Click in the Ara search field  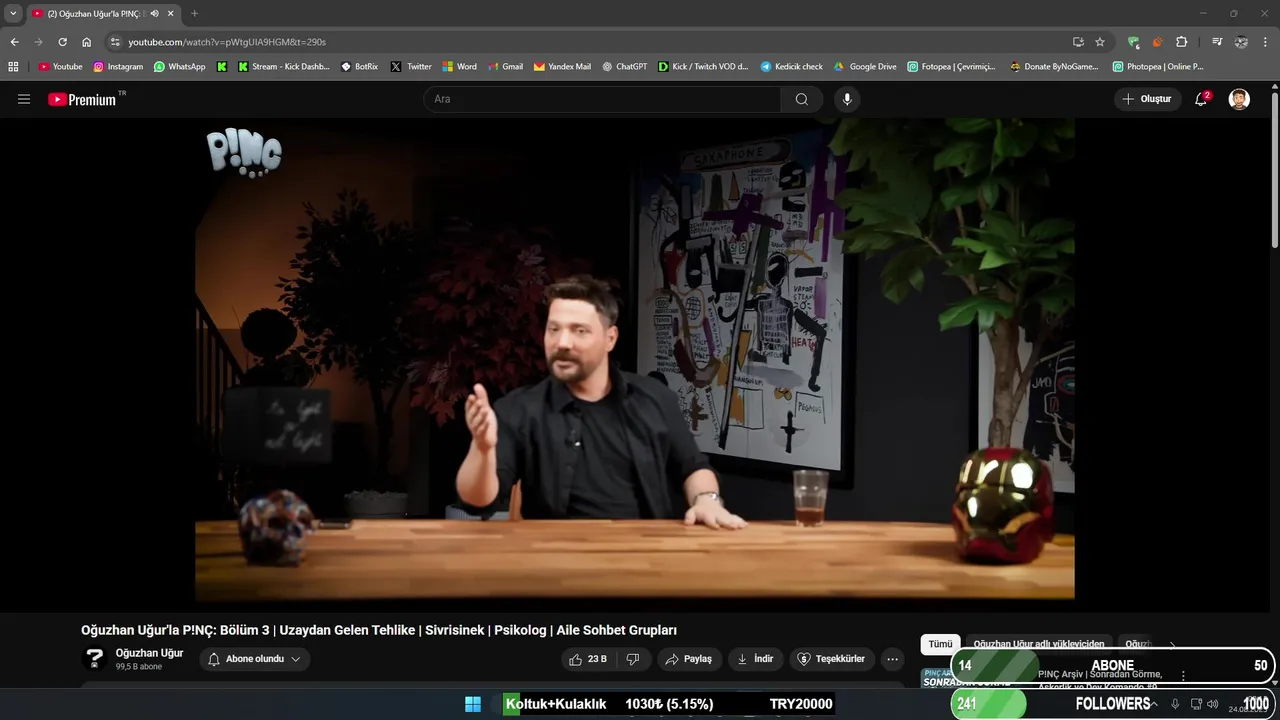pos(602,99)
